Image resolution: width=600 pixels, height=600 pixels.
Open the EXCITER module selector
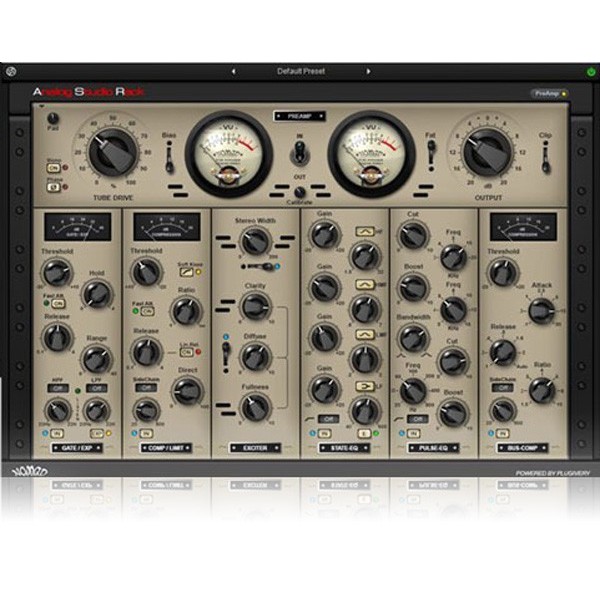[x=255, y=448]
